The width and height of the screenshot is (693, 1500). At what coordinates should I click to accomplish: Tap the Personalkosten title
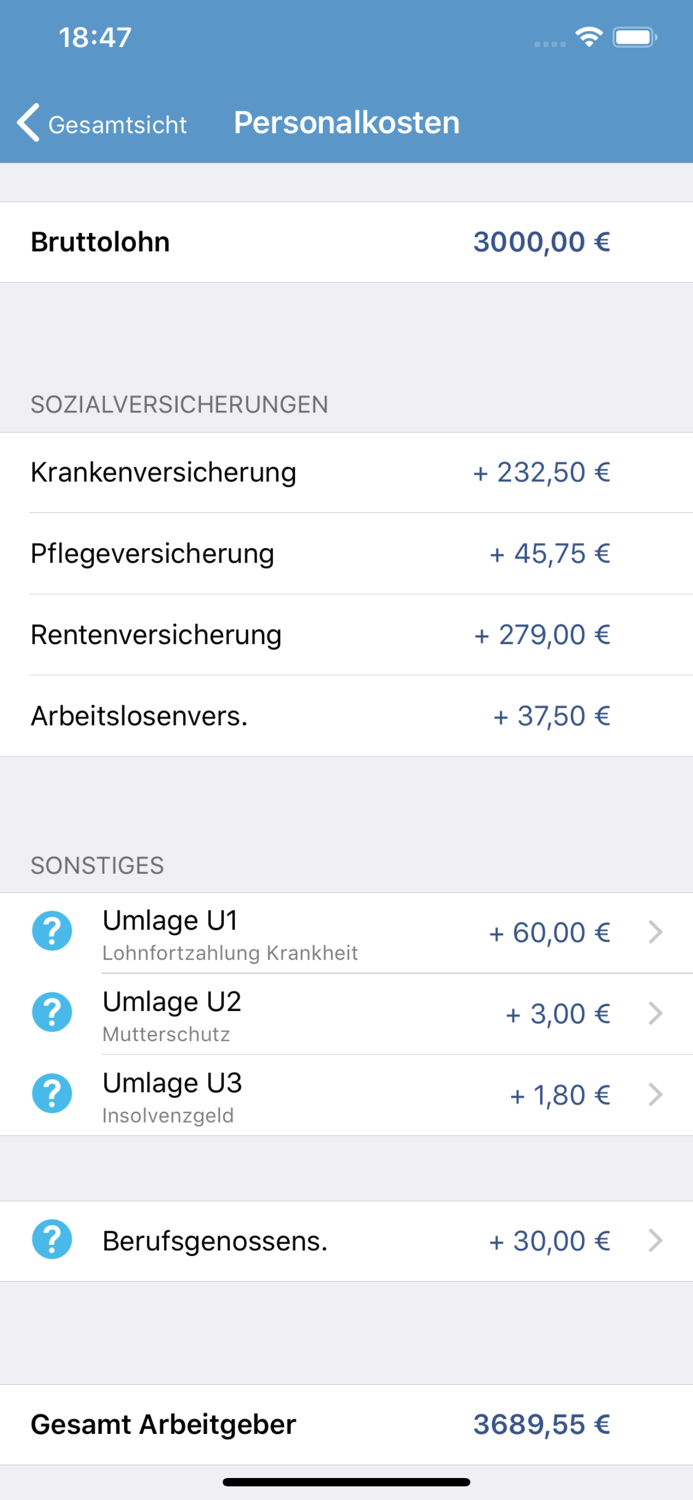[x=346, y=122]
